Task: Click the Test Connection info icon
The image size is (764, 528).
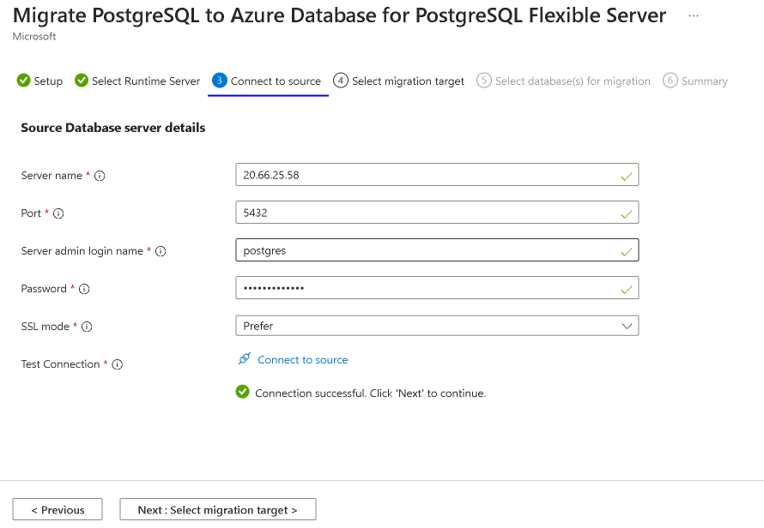Action: click(x=117, y=364)
